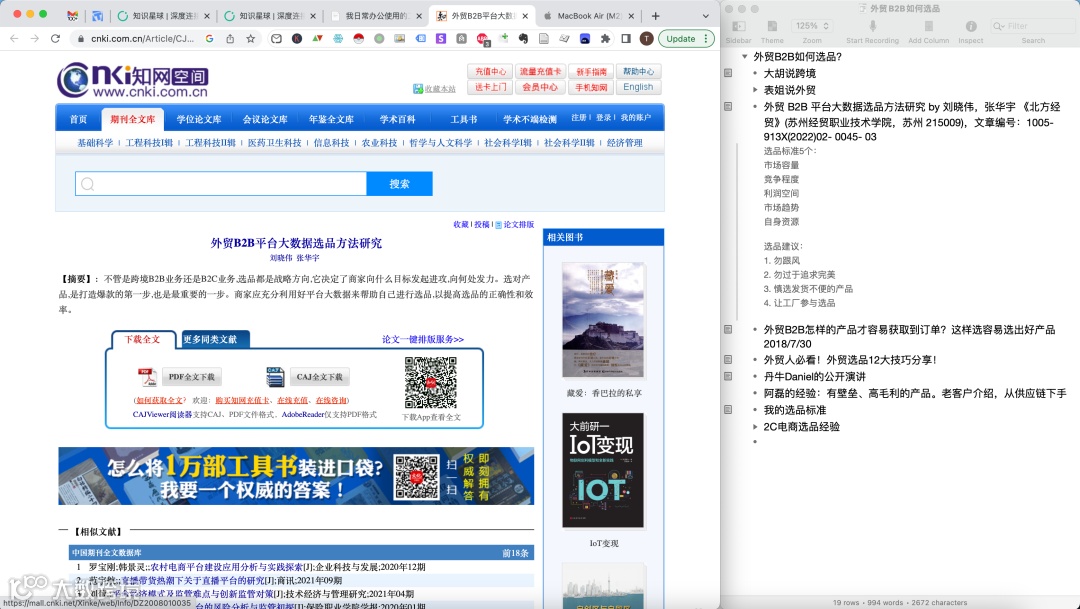
Task: Select 丹牛Daniel的公开演讲 outline row
Action: click(x=815, y=377)
